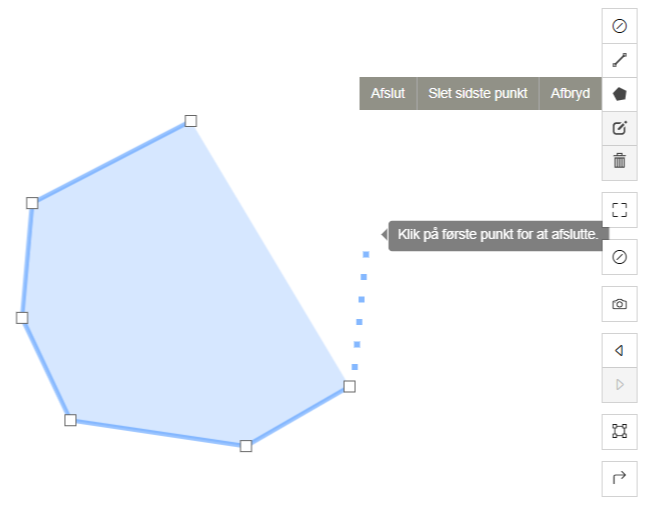Click the leftmost polygon vertex handle

pos(22,318)
